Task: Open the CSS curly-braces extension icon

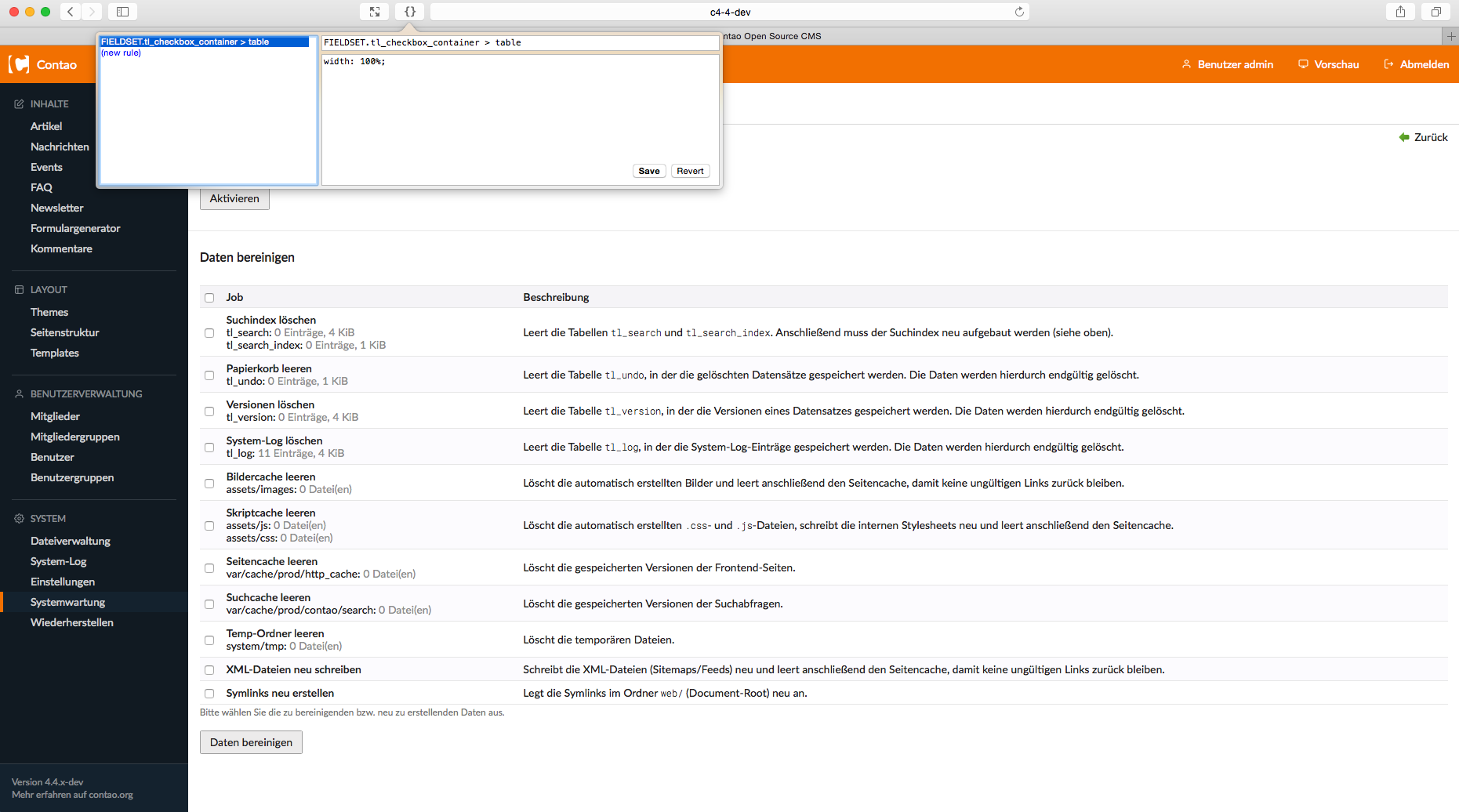Action: (x=410, y=12)
